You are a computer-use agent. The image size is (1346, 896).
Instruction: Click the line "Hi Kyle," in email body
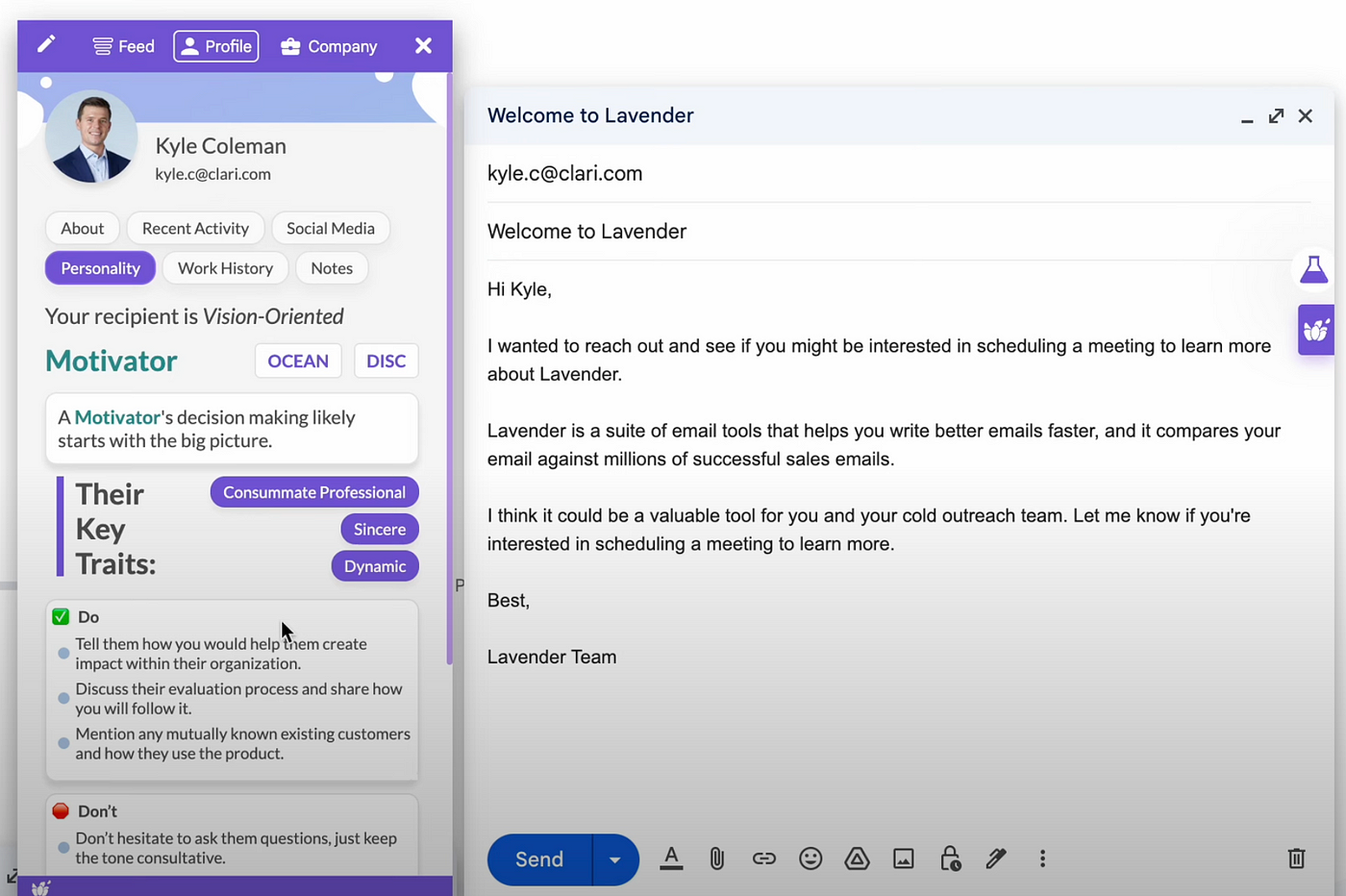[x=519, y=289]
